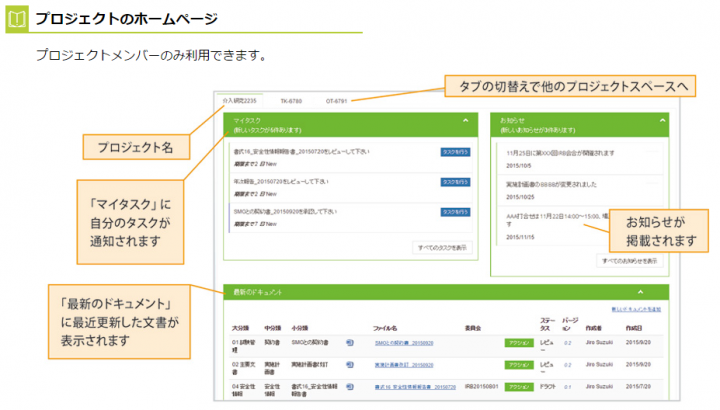Click the 作成者 column header
This screenshot has height=410, width=720.
593,328
